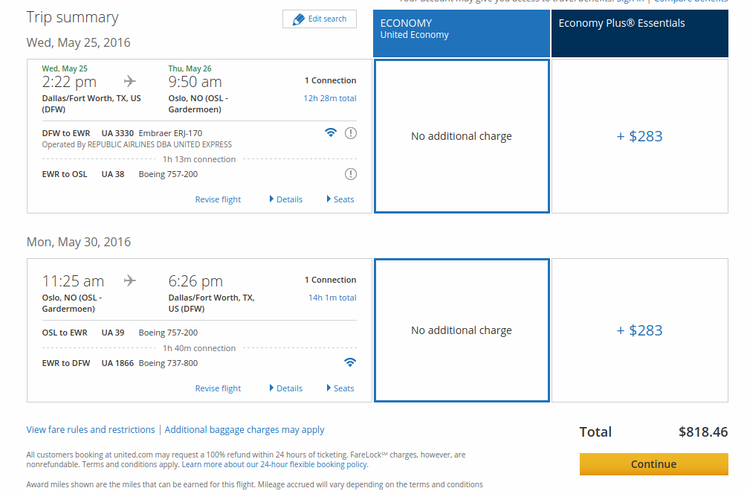
Task: Click the Wi-Fi icon for flight UA 1866
Action: (x=350, y=362)
